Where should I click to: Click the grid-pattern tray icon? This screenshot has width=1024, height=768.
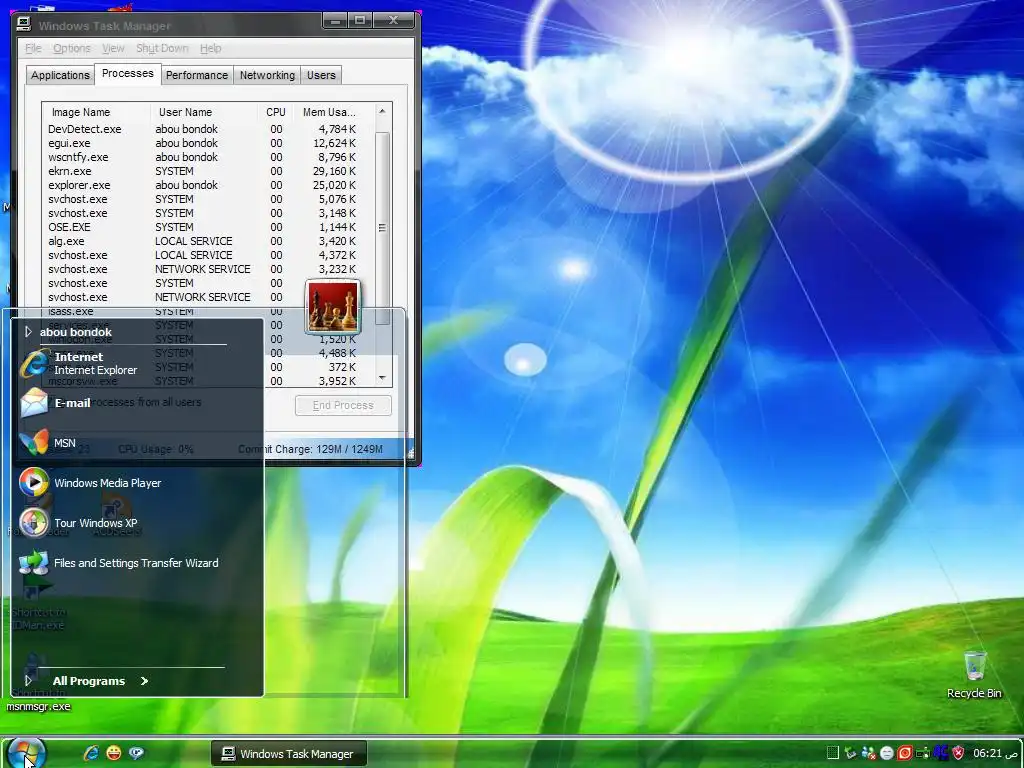833,753
